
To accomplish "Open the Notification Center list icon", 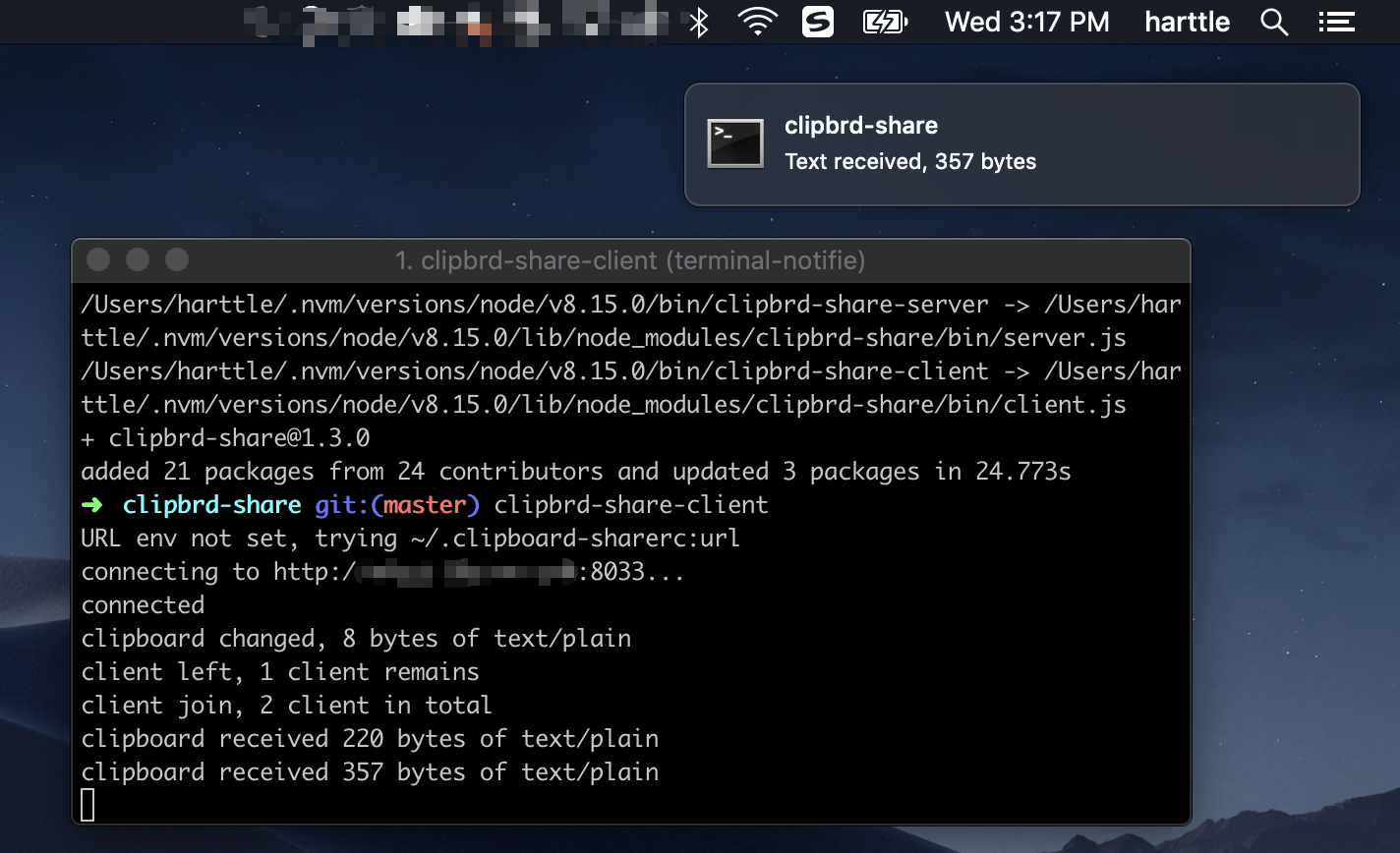I will click(x=1336, y=22).
